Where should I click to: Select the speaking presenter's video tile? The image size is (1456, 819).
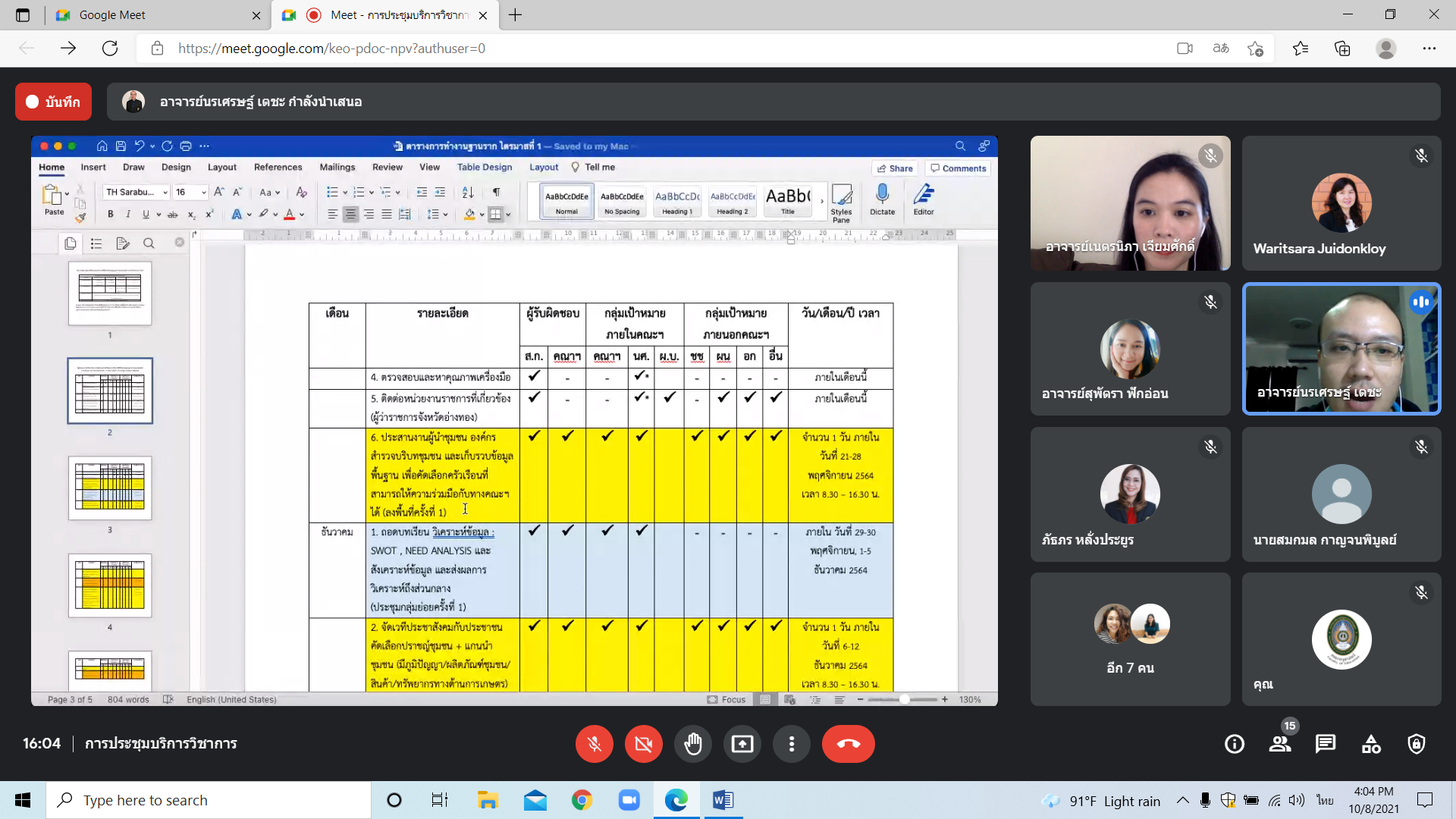[x=1341, y=349]
